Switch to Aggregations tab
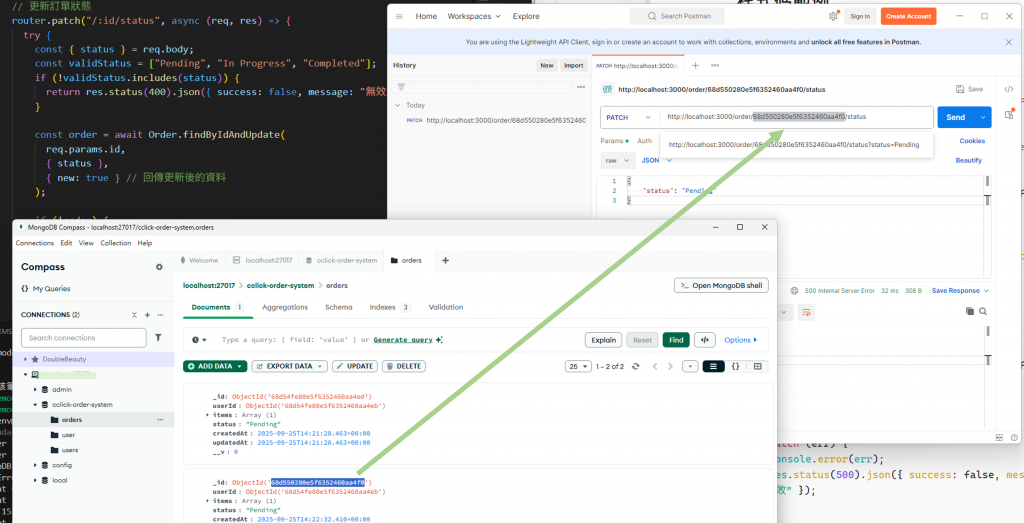The width and height of the screenshot is (1024, 523). point(285,307)
